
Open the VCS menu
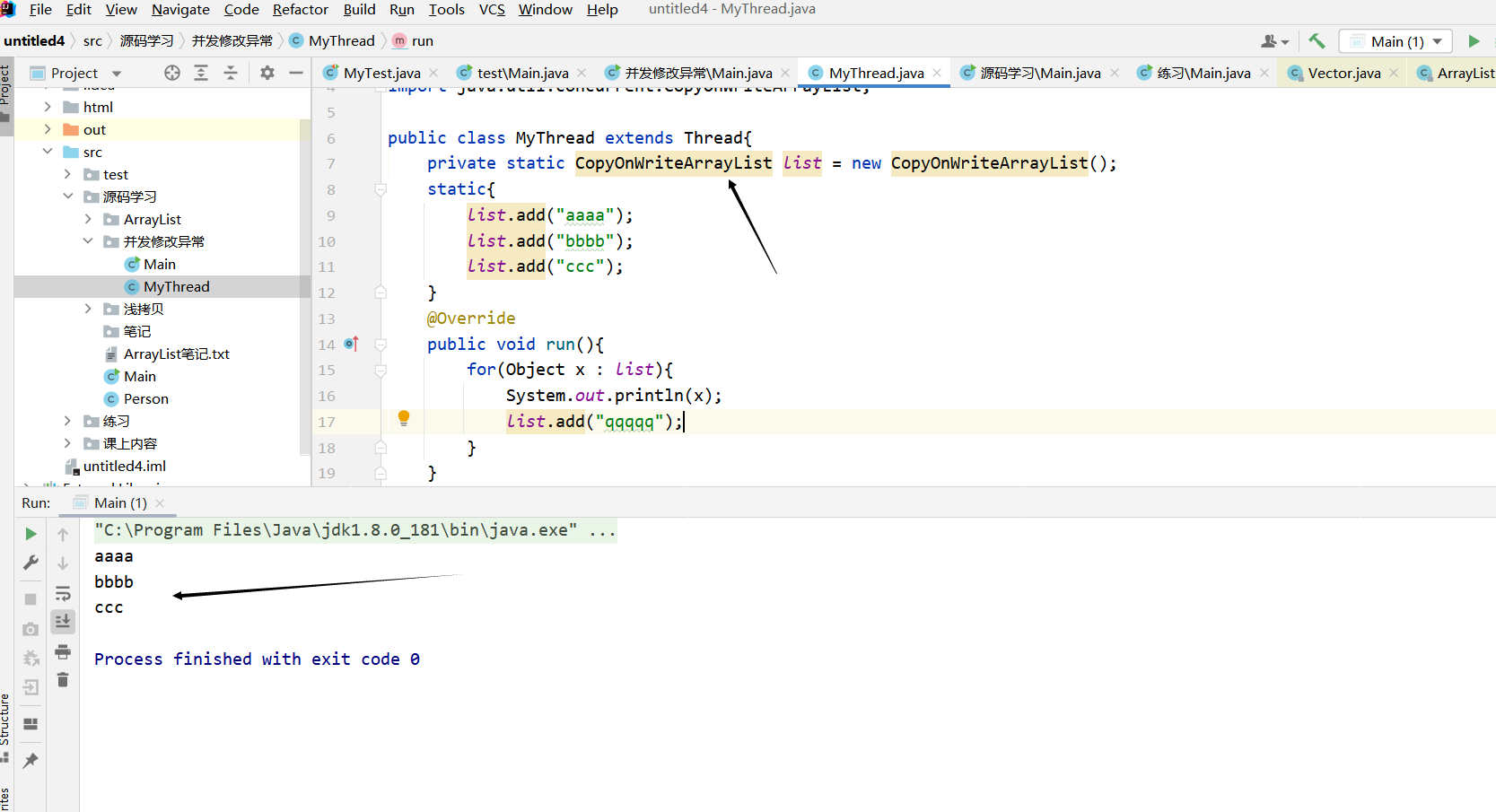[492, 9]
